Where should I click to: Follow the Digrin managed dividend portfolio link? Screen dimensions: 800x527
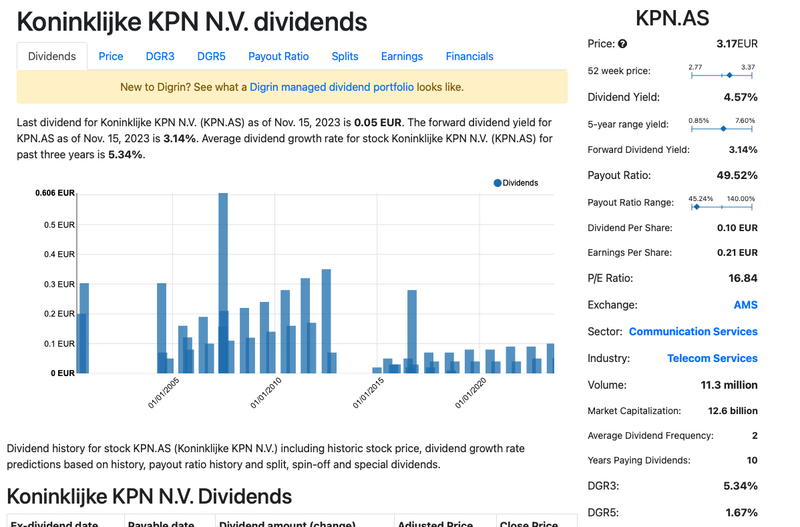[332, 87]
